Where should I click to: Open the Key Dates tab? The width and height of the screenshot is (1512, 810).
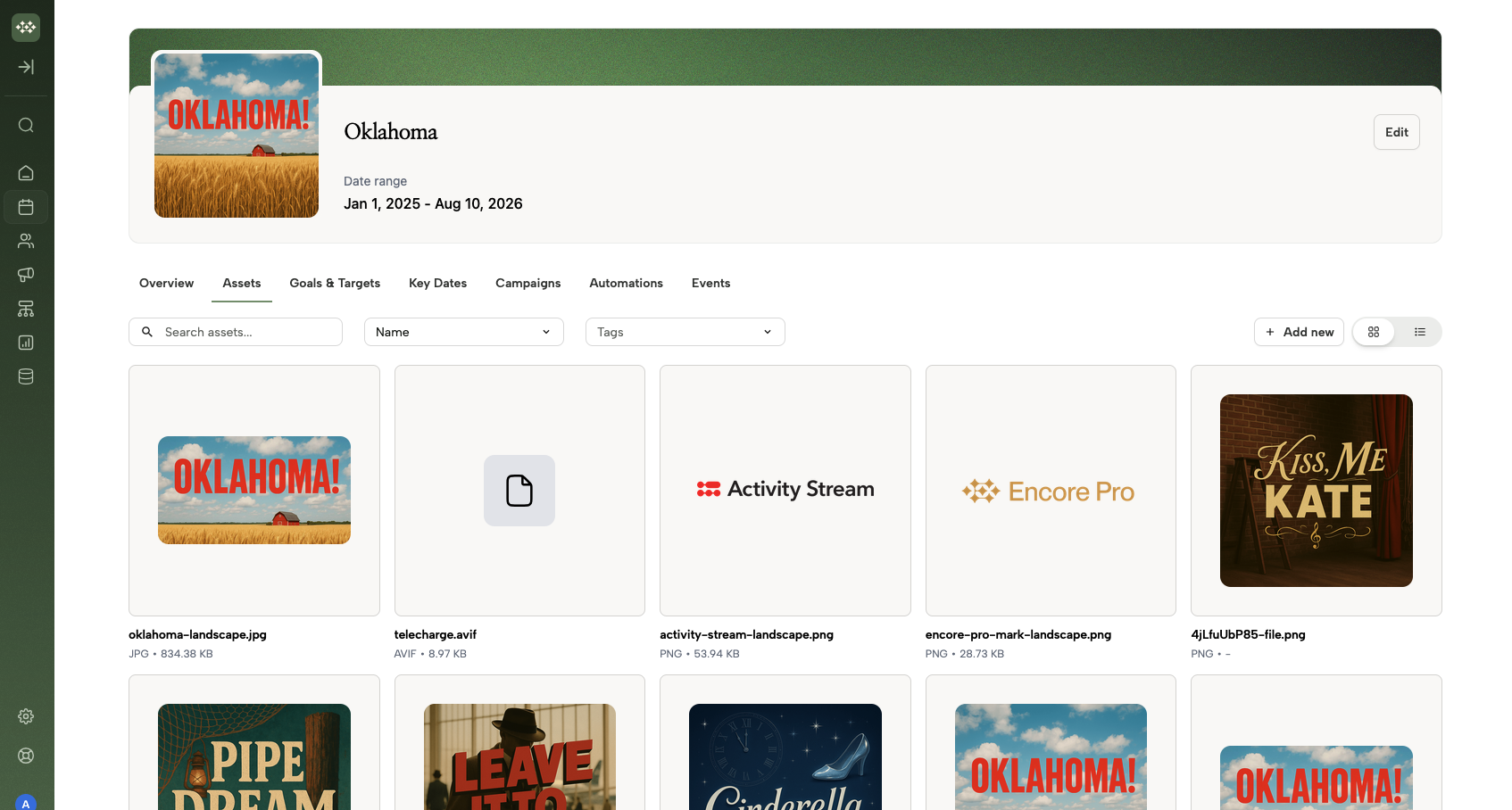click(437, 283)
